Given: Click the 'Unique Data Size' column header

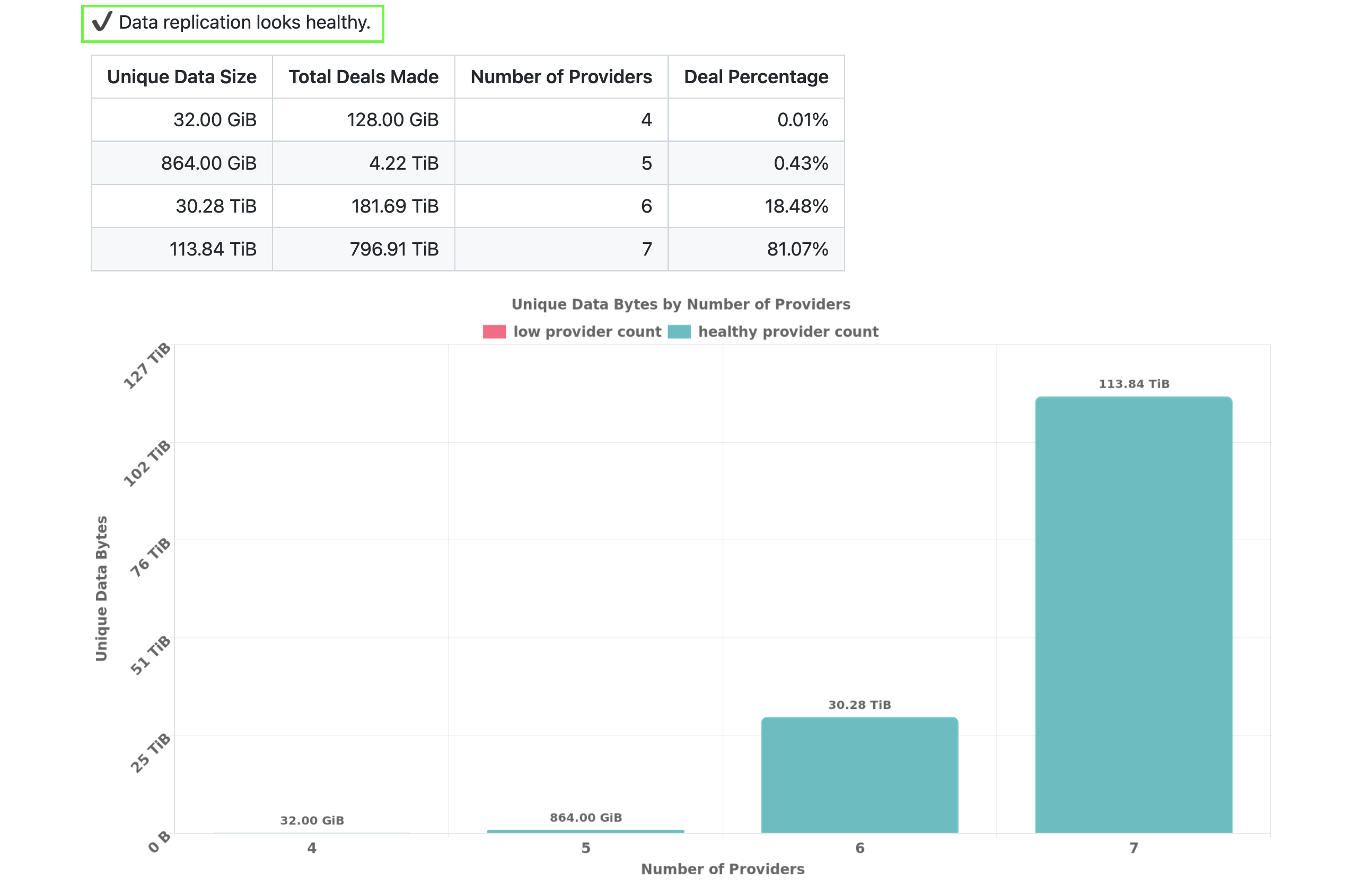Looking at the screenshot, I should tap(182, 76).
